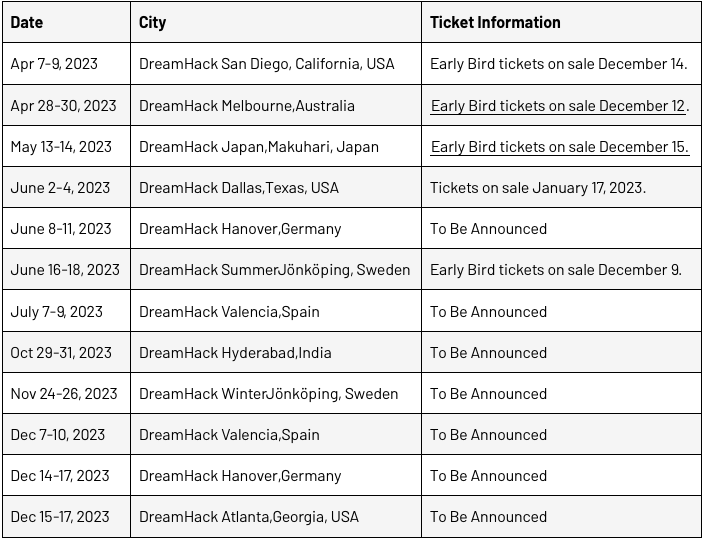Image resolution: width=703 pixels, height=539 pixels.
Task: Click Early Bird December 9 ticket cell
Action: pos(561,270)
